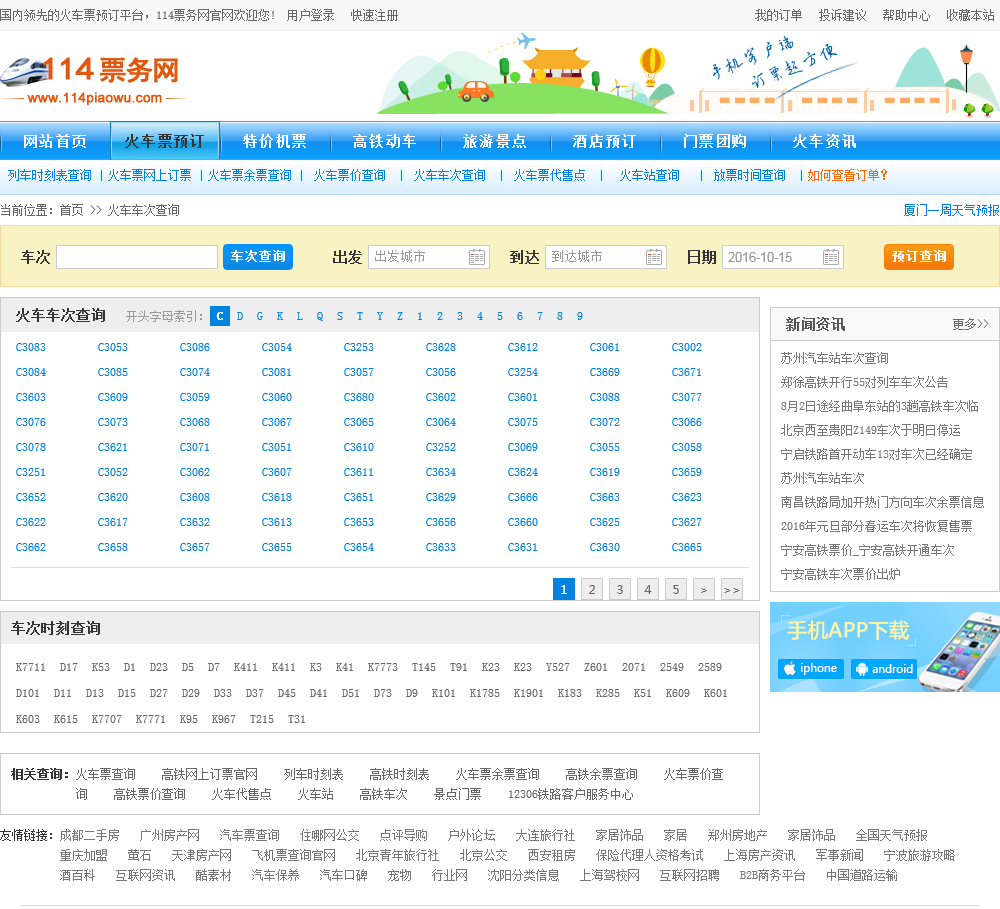Open 如何查看订单？ link

click(848, 175)
